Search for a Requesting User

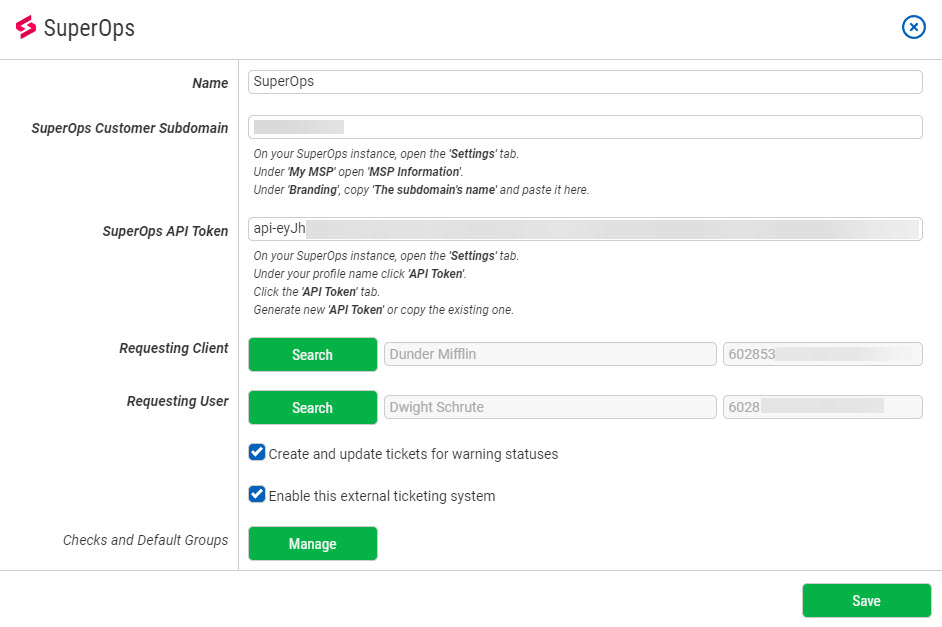[312, 408]
